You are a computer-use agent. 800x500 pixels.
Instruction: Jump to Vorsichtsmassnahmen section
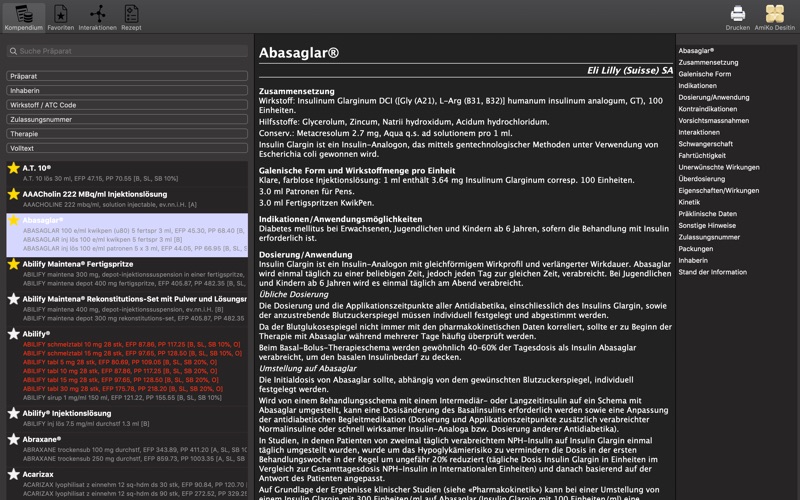714,121
